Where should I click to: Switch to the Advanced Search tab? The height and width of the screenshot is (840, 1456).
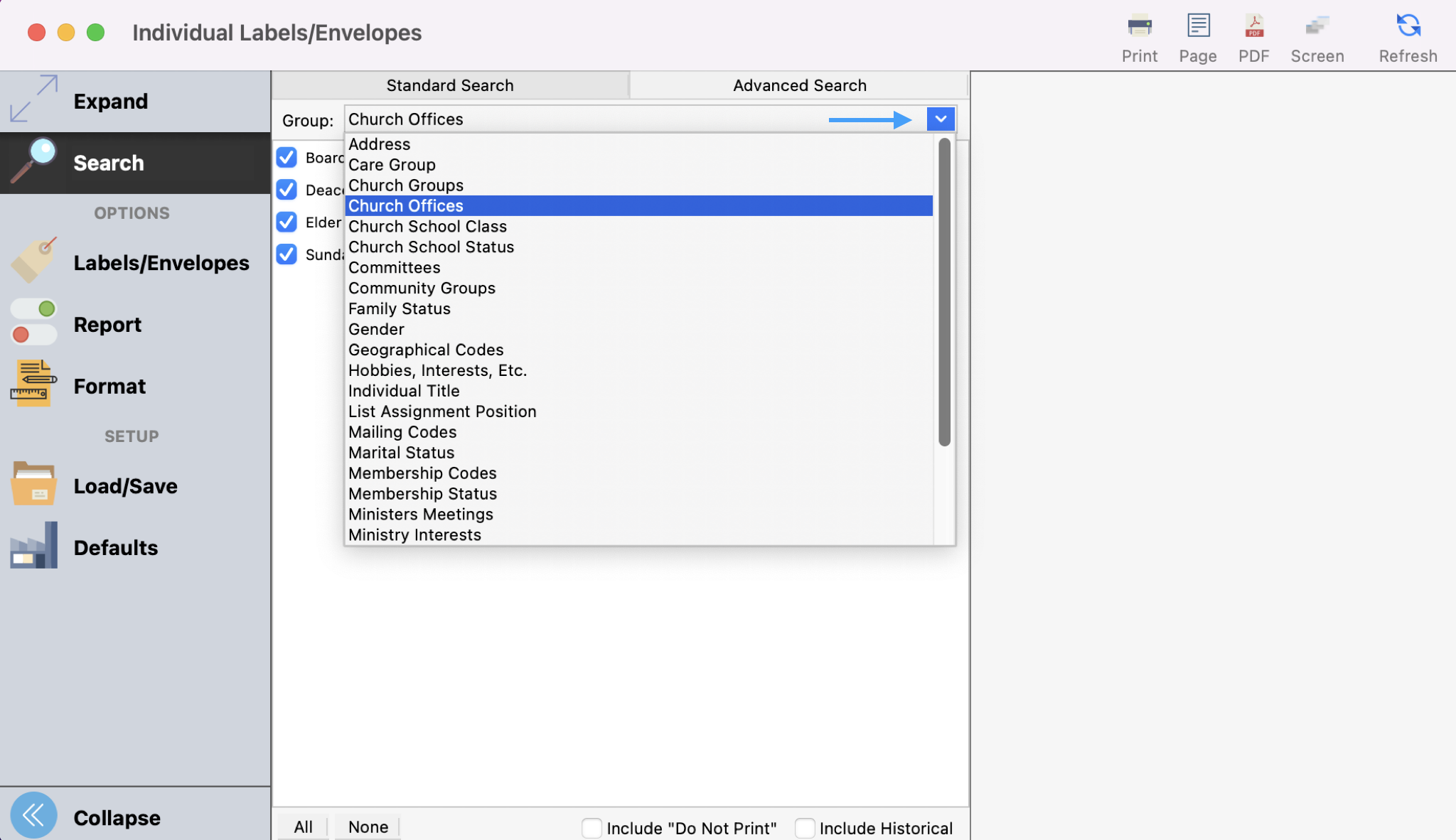tap(798, 85)
